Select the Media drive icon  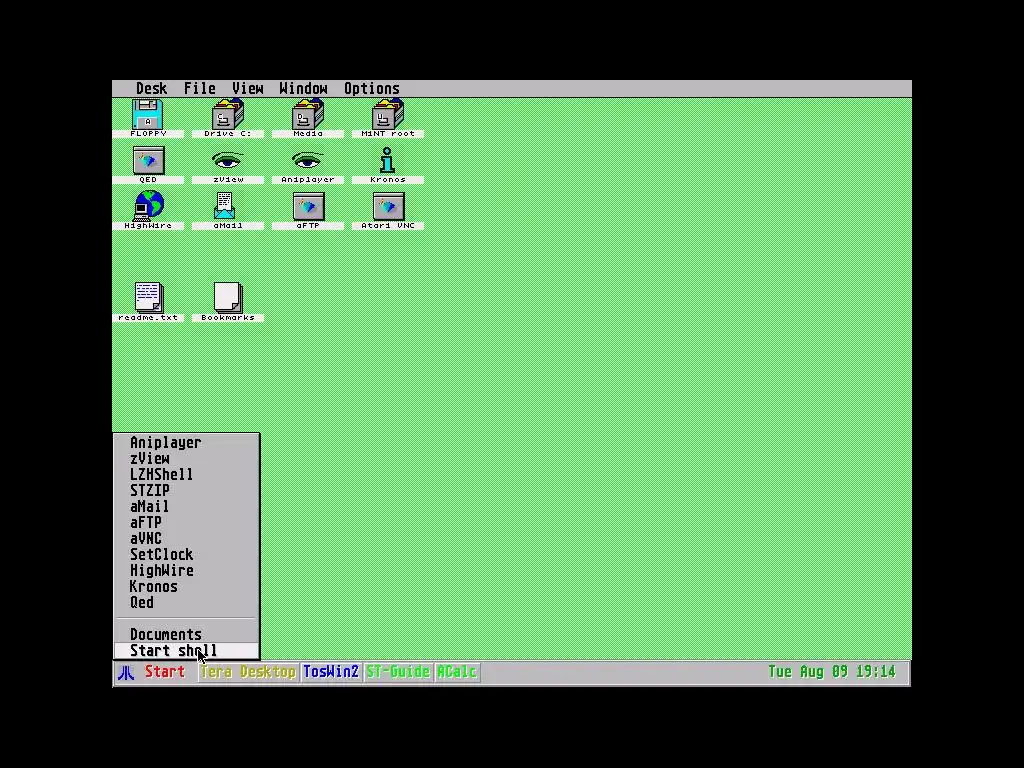pos(308,116)
